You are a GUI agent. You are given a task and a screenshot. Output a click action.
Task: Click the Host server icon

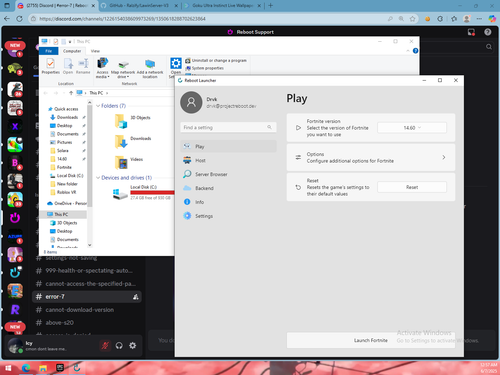click(187, 160)
